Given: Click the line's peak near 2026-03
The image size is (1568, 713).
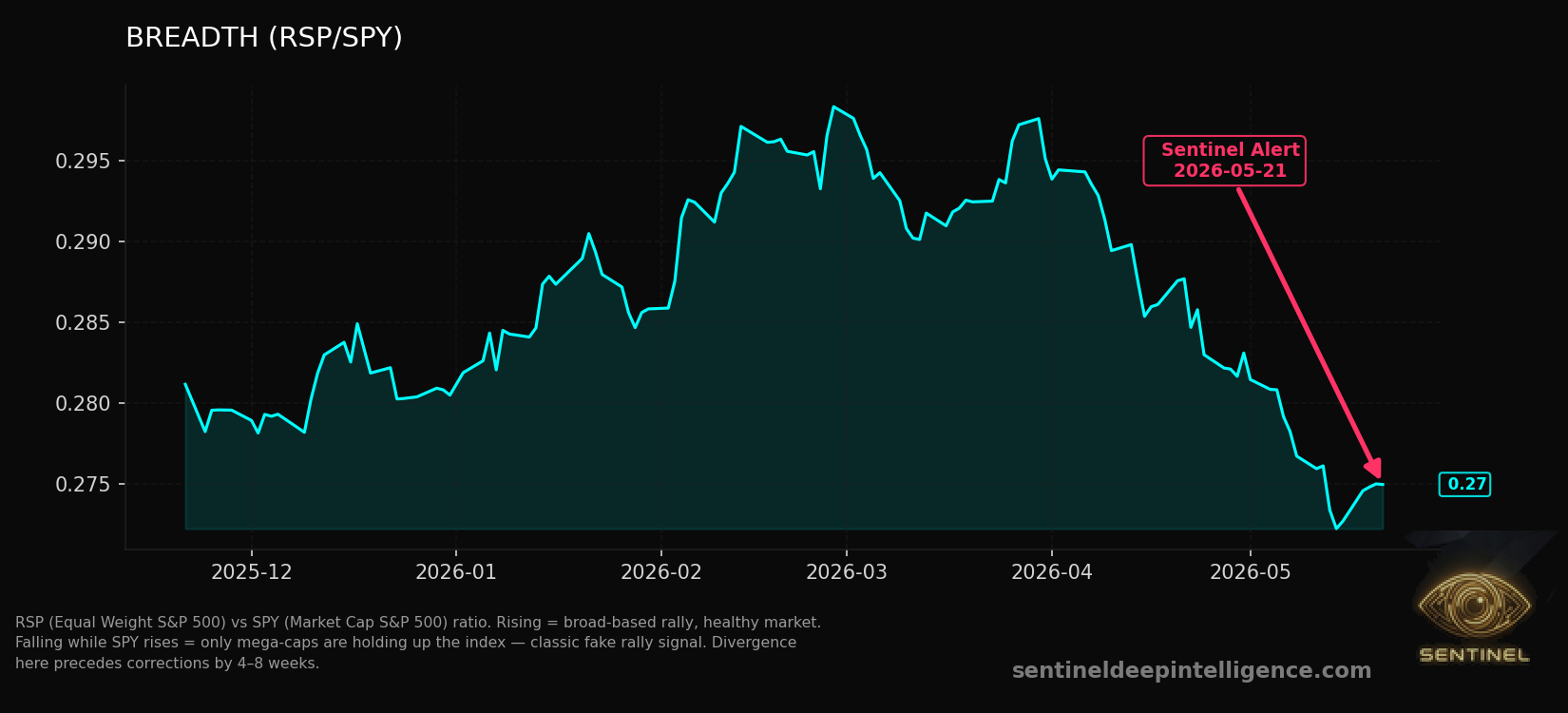Looking at the screenshot, I should click(833, 106).
